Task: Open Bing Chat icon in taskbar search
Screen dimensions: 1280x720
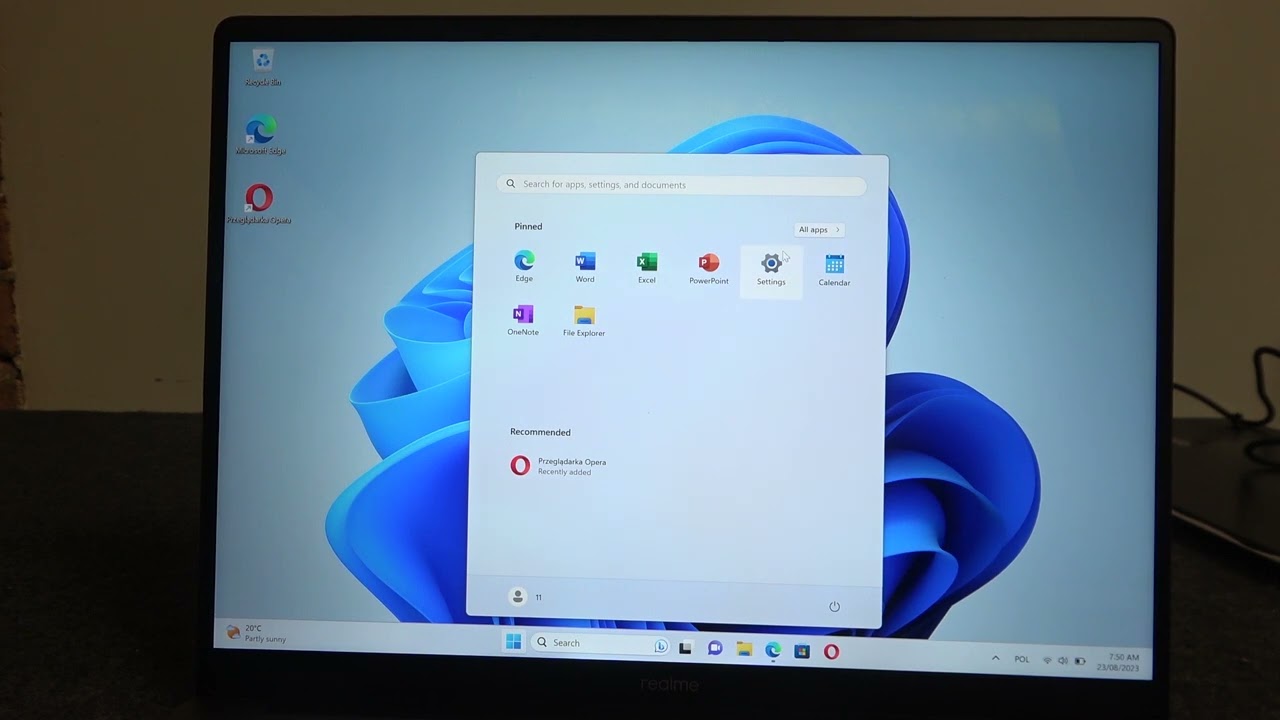Action: click(661, 646)
